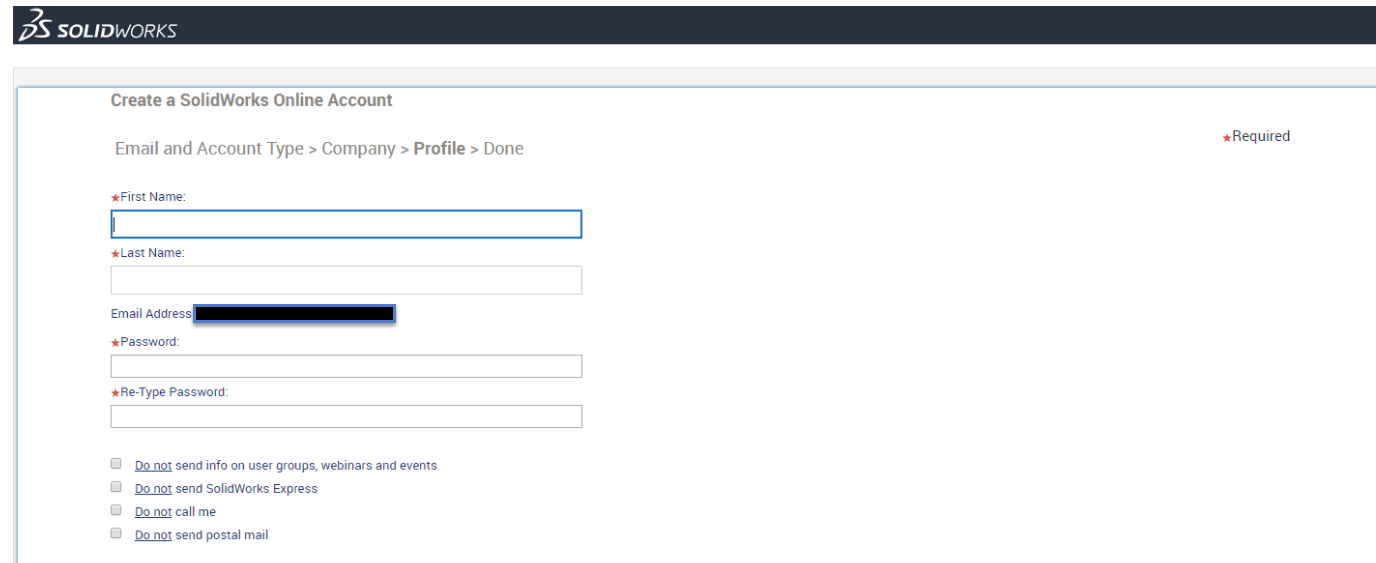Screen dimensions: 1376x563
Task: Check 'Do not send info on user groups' box
Action: 116,464
